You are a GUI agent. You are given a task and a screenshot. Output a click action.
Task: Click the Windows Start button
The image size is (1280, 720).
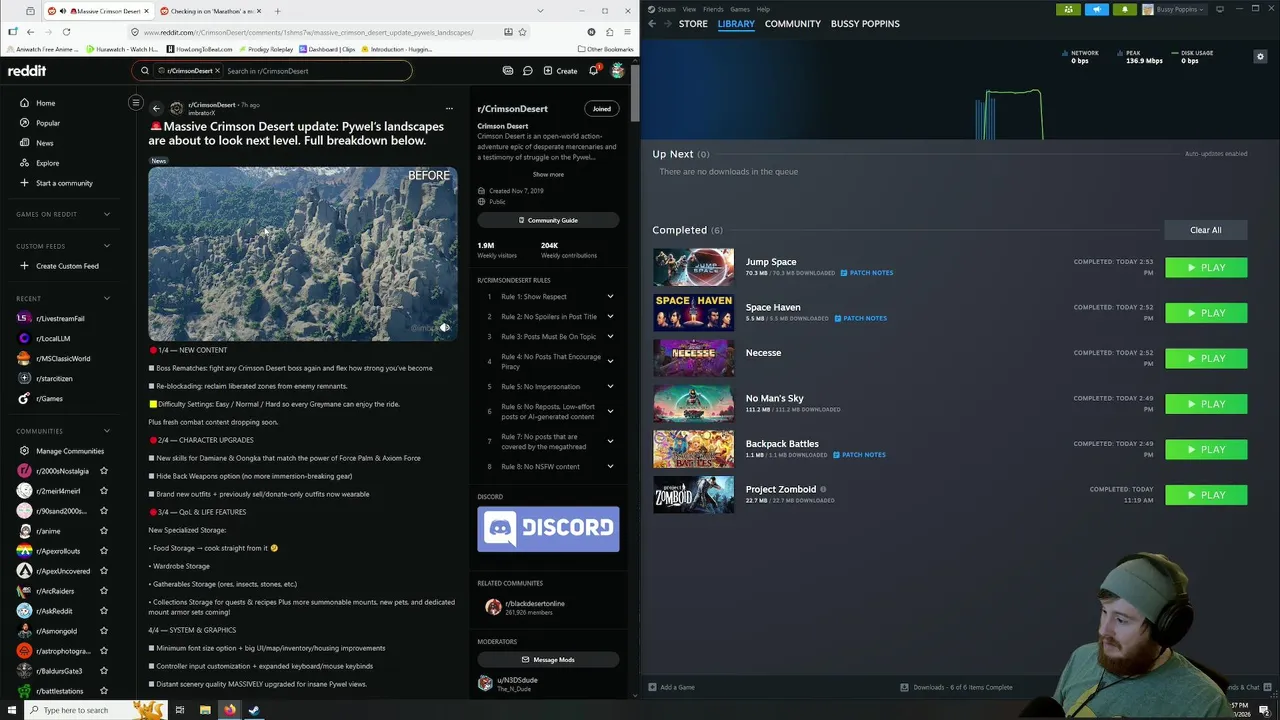pyautogui.click(x=12, y=710)
